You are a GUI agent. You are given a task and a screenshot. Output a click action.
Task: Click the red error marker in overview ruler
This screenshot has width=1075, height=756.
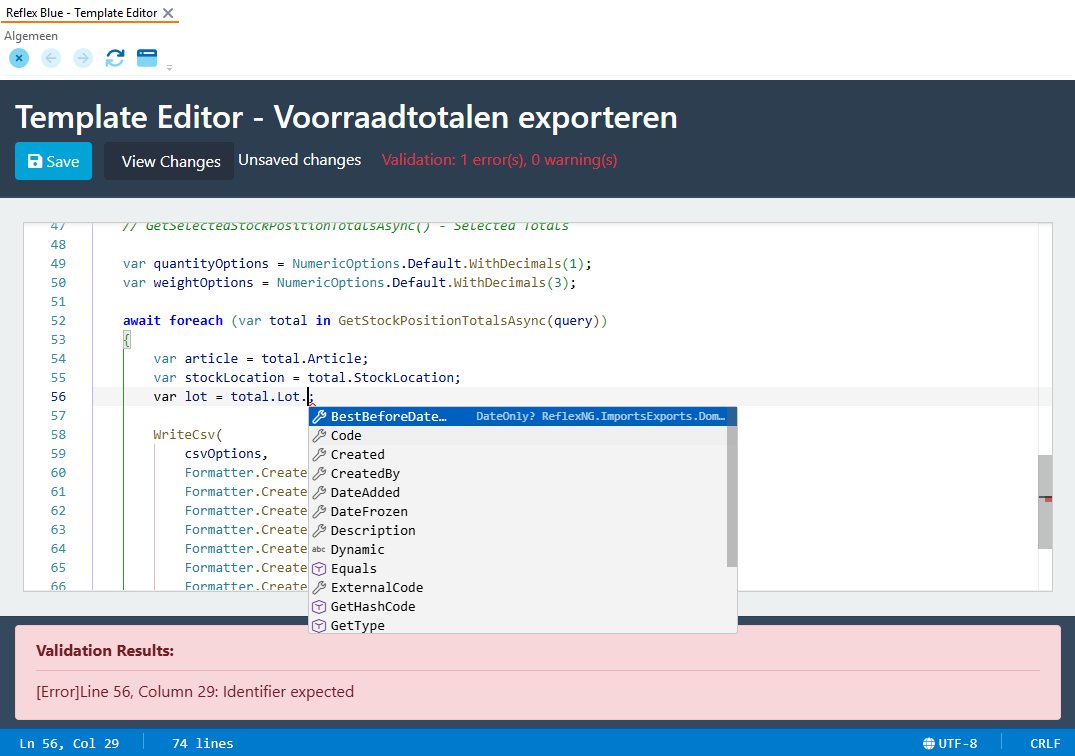pyautogui.click(x=1048, y=500)
